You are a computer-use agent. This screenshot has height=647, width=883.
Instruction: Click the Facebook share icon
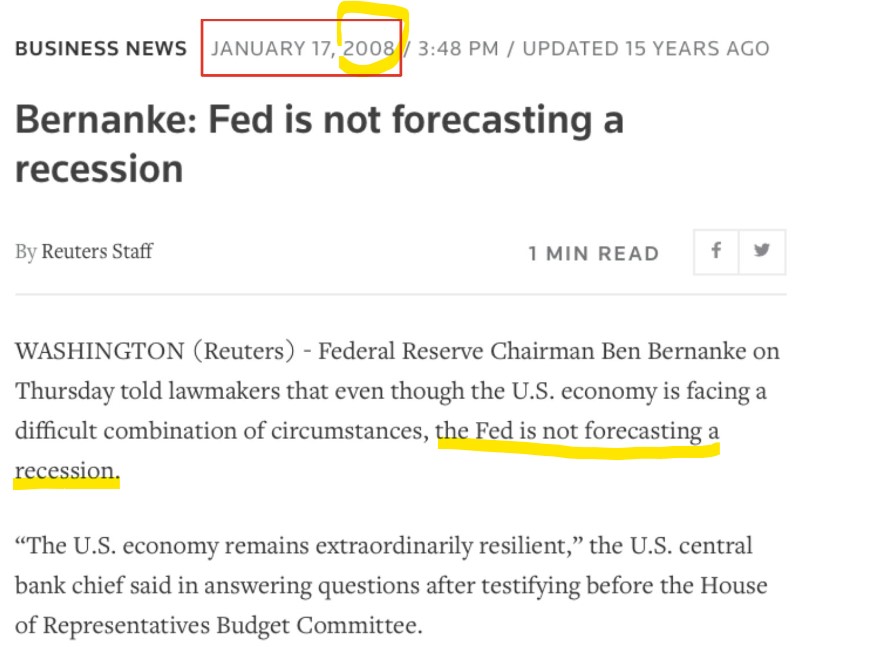pos(716,251)
